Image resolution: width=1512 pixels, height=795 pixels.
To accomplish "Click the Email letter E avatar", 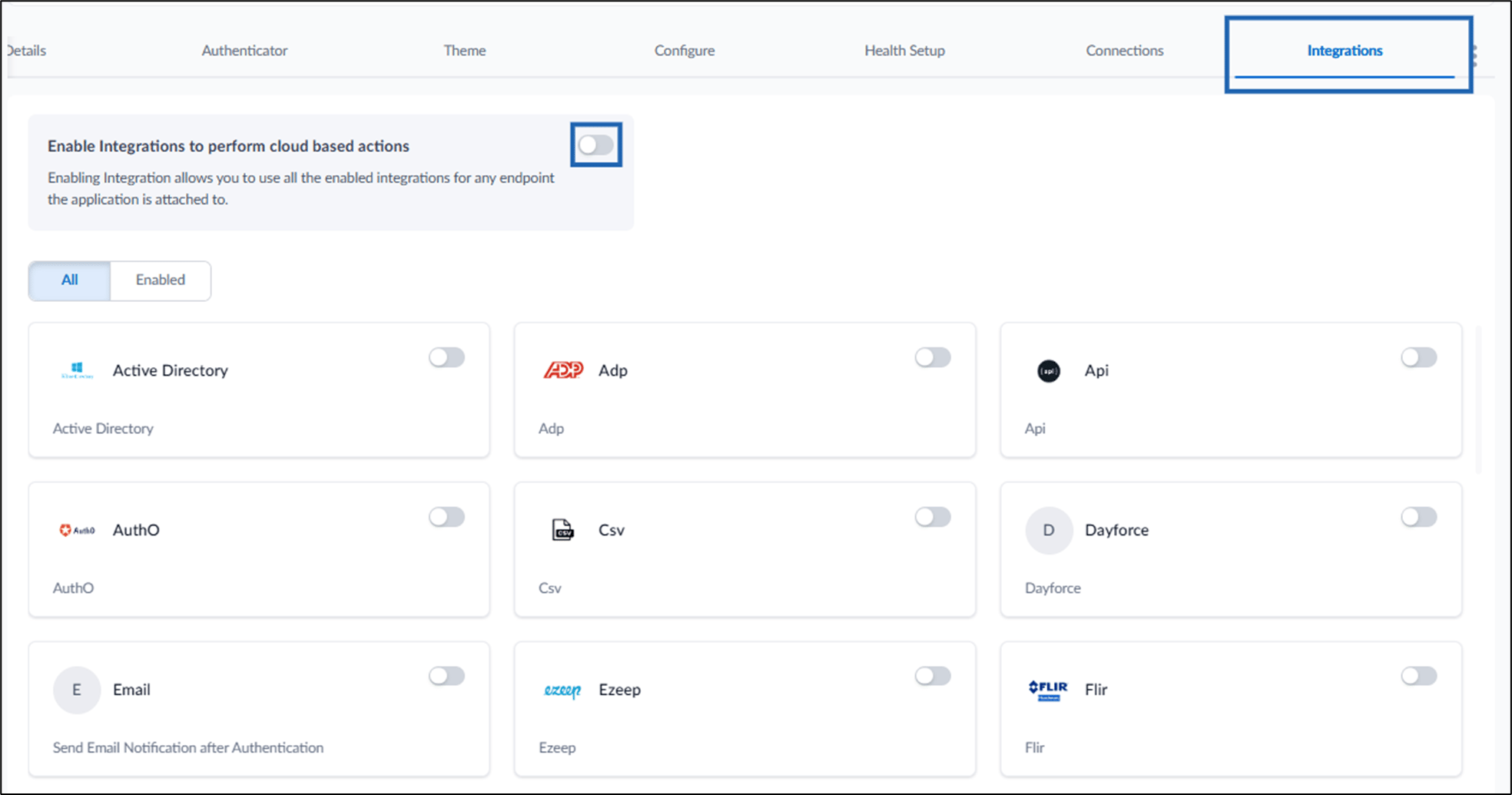I will (77, 690).
